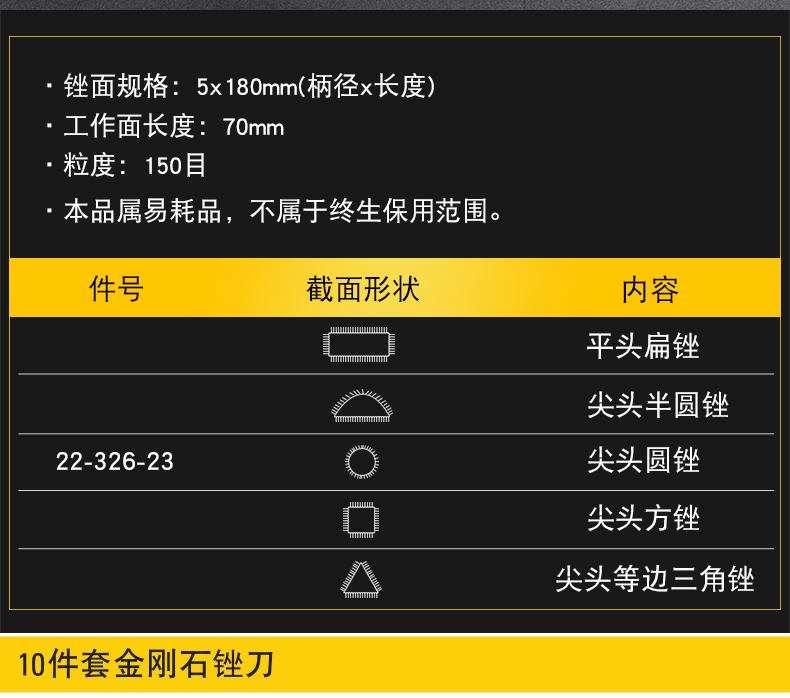Click the 终生保用范围 text
Viewport: 790px width, 698px height.
[409, 211]
